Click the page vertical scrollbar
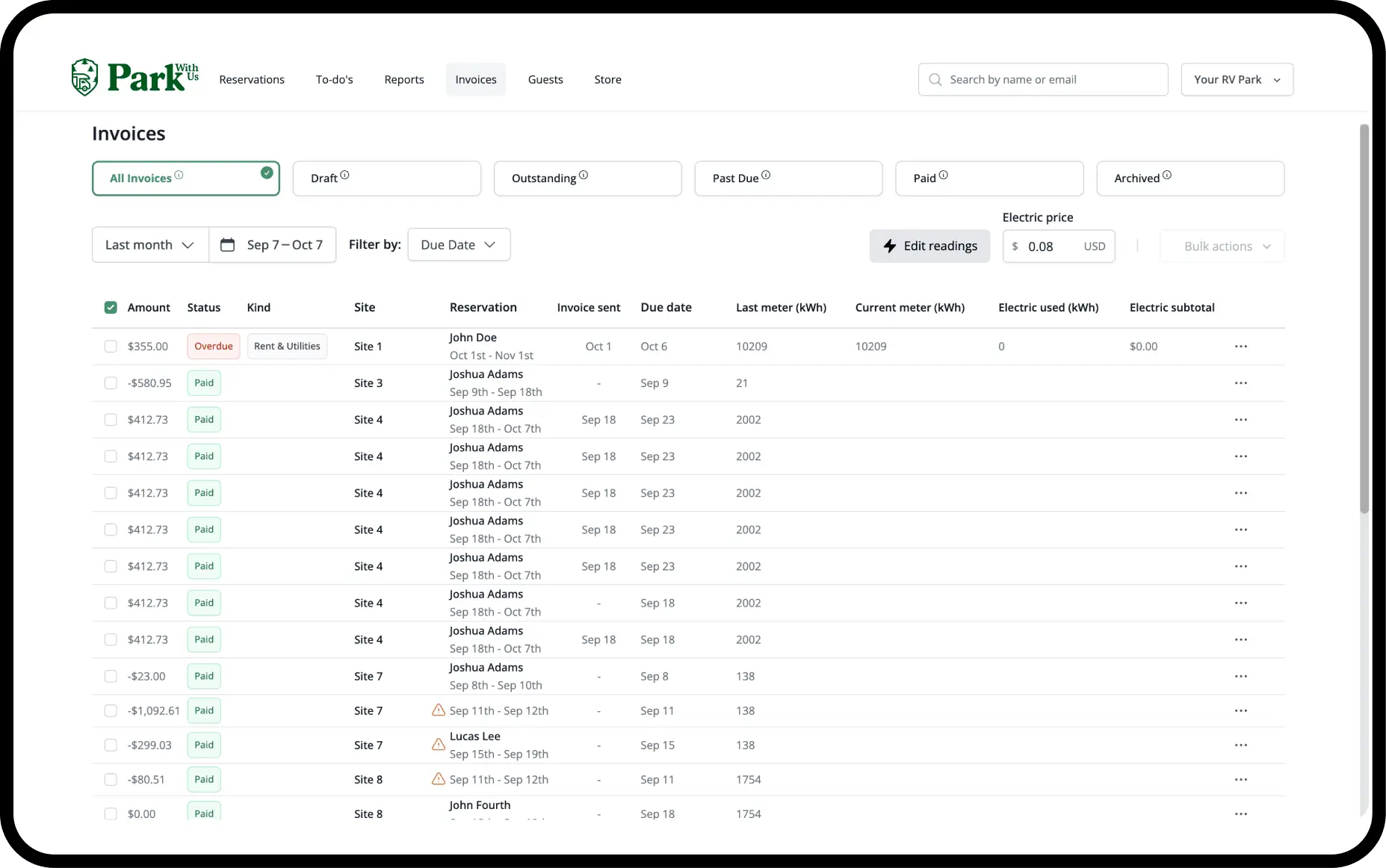1386x868 pixels. coord(1364,320)
